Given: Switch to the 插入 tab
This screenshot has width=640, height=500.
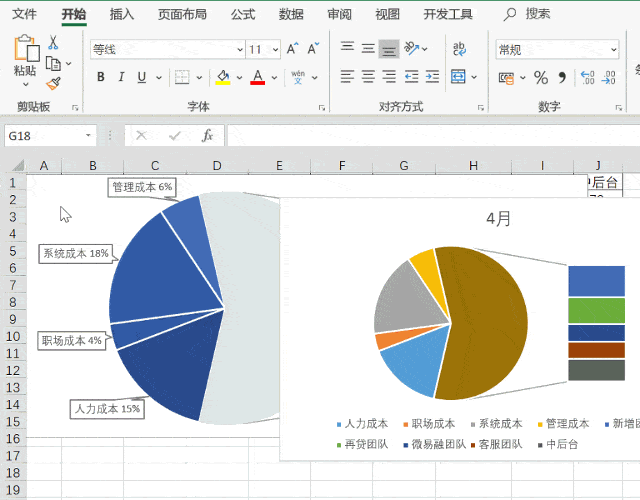Looking at the screenshot, I should coord(122,14).
